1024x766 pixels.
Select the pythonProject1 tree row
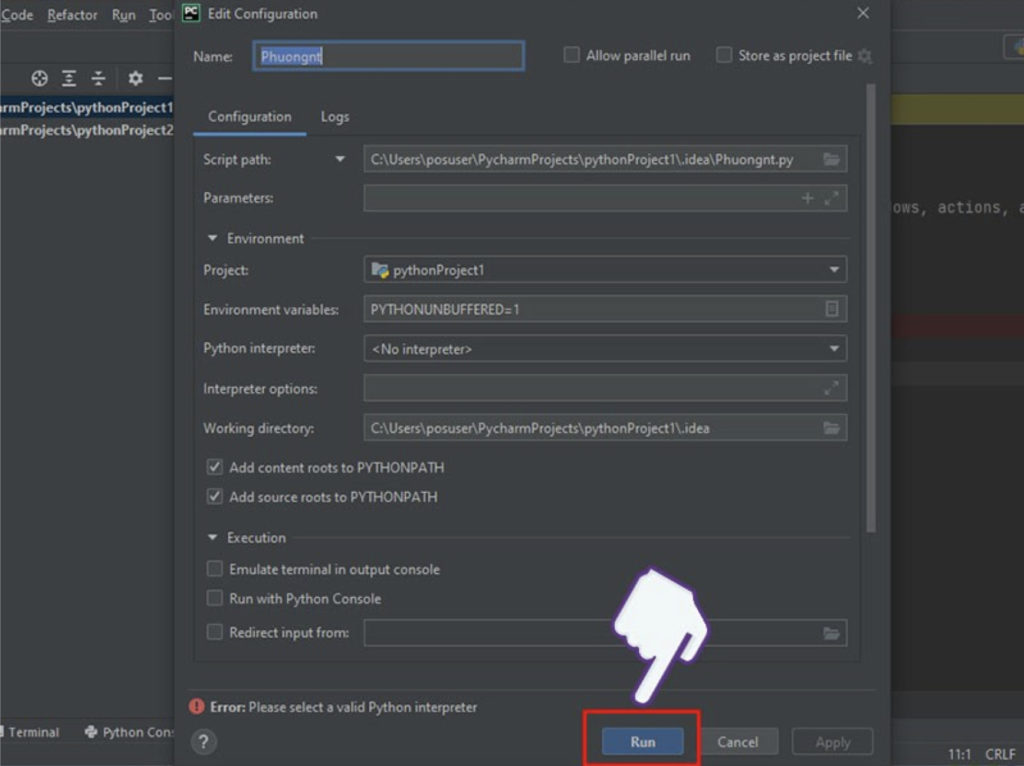click(x=87, y=107)
